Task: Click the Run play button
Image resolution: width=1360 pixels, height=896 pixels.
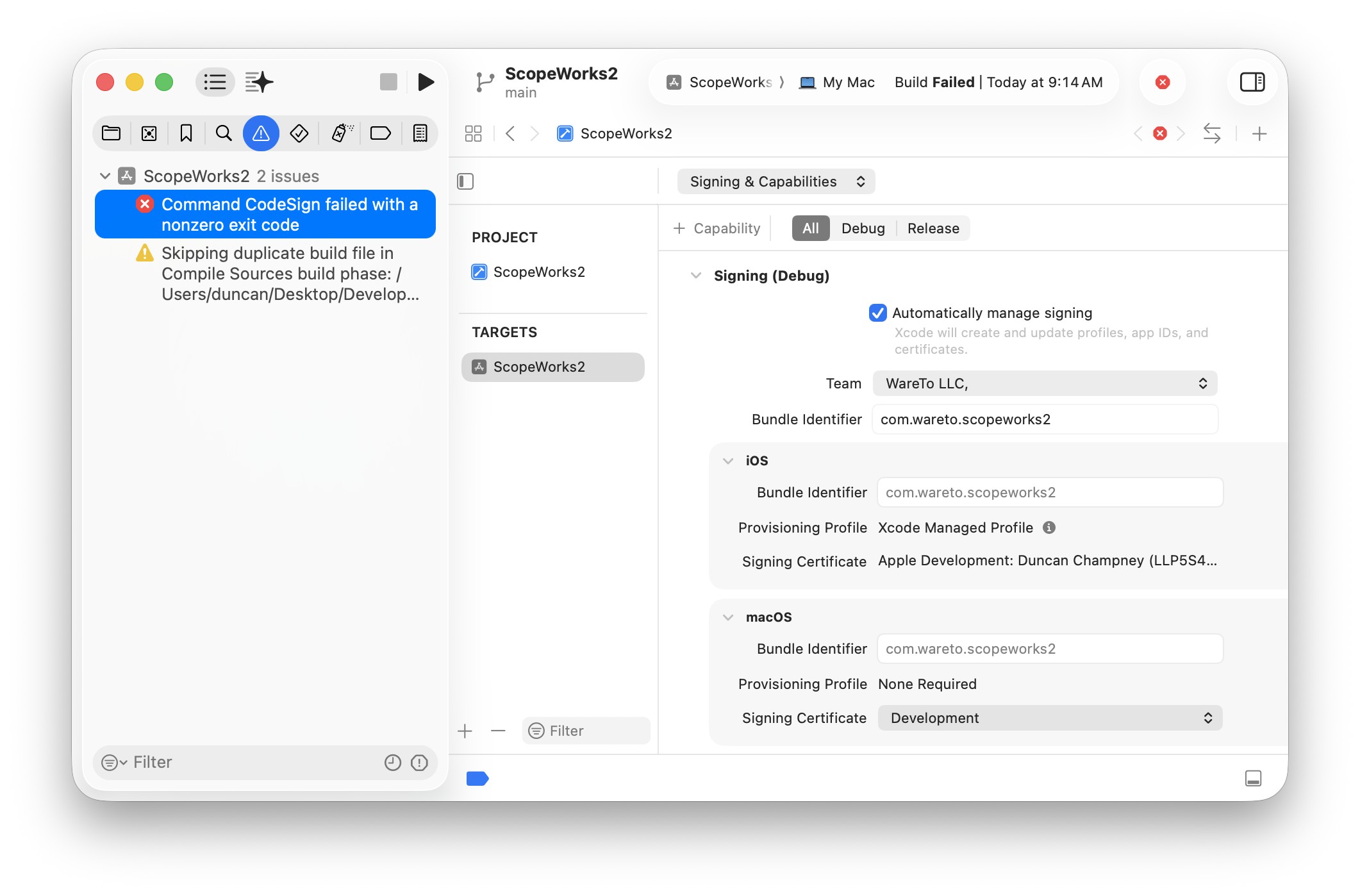Action: (x=426, y=82)
